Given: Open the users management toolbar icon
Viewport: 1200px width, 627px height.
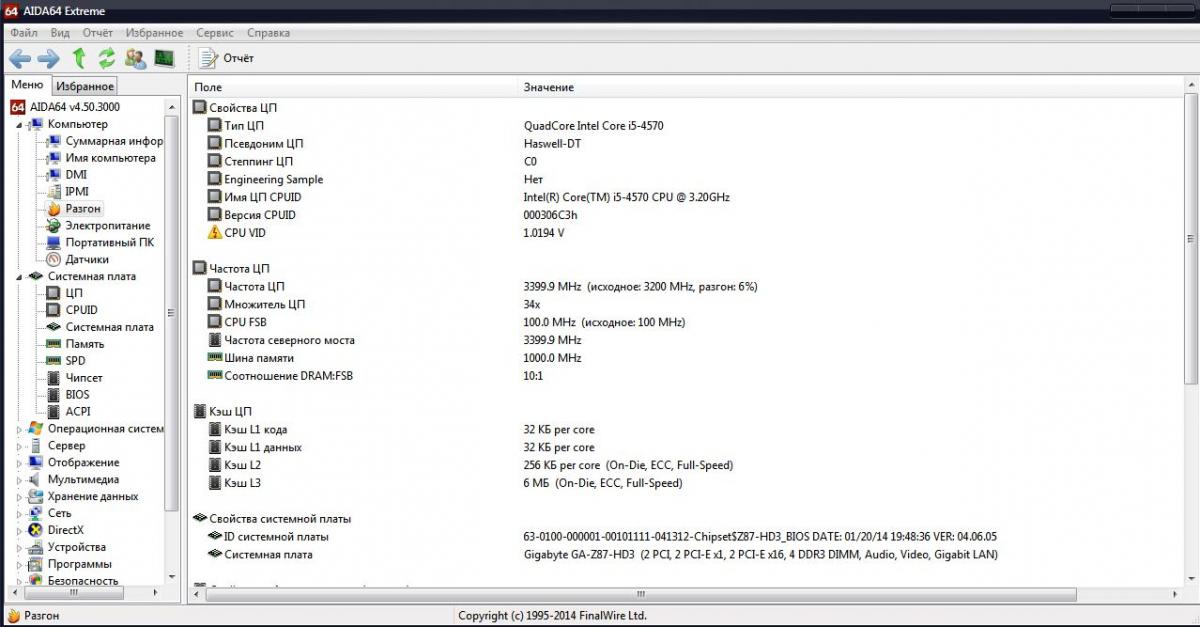Looking at the screenshot, I should [x=135, y=58].
